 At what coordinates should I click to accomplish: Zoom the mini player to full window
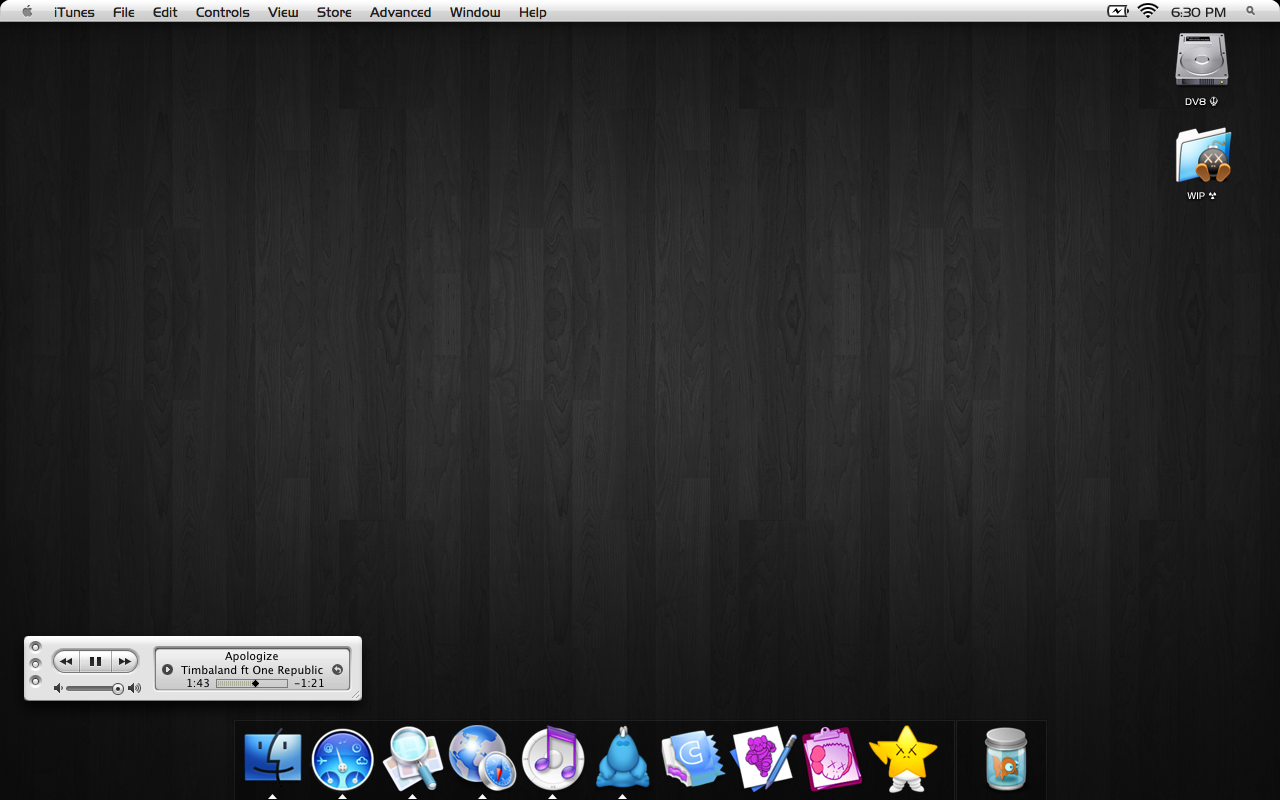(35, 680)
